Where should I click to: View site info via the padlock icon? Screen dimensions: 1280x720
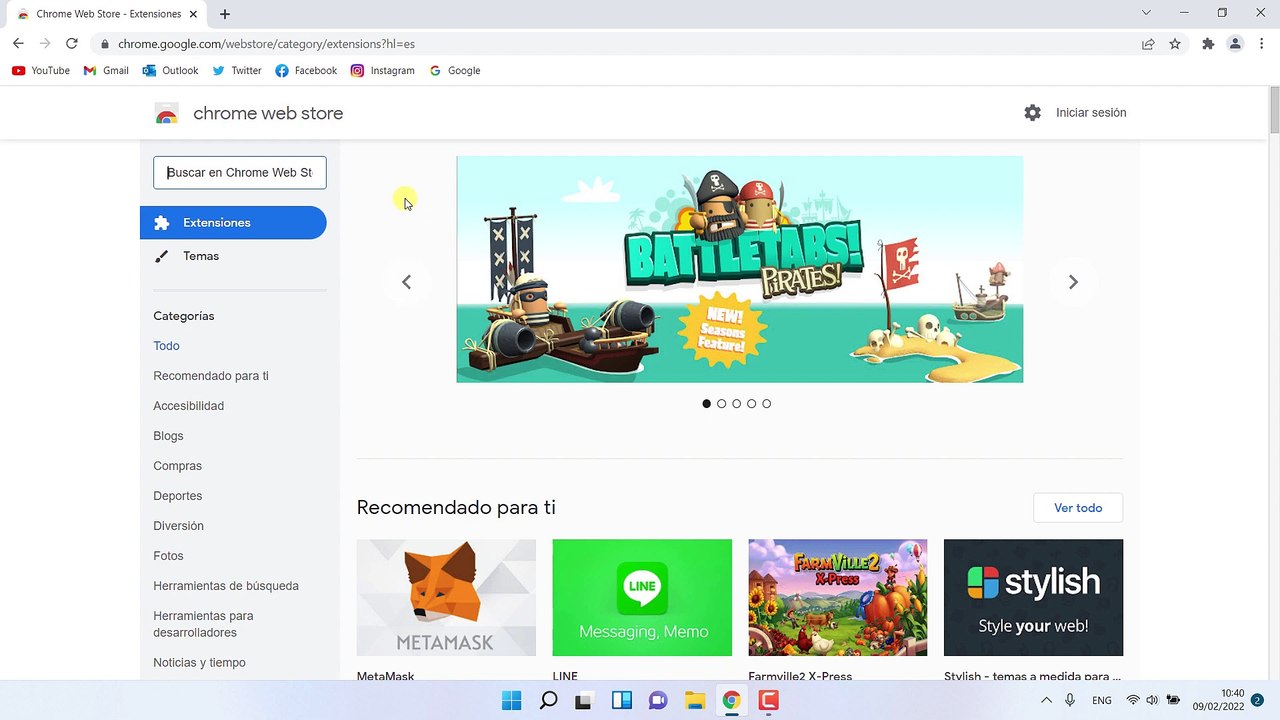pos(104,44)
